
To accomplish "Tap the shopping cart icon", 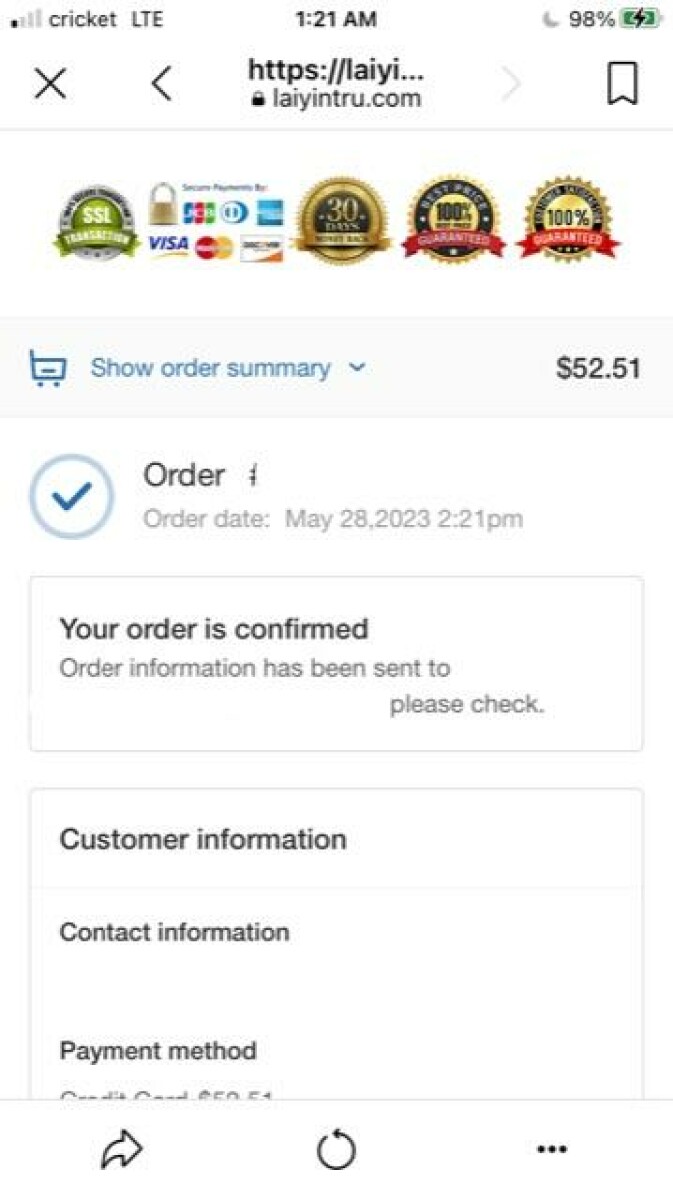I will [45, 368].
